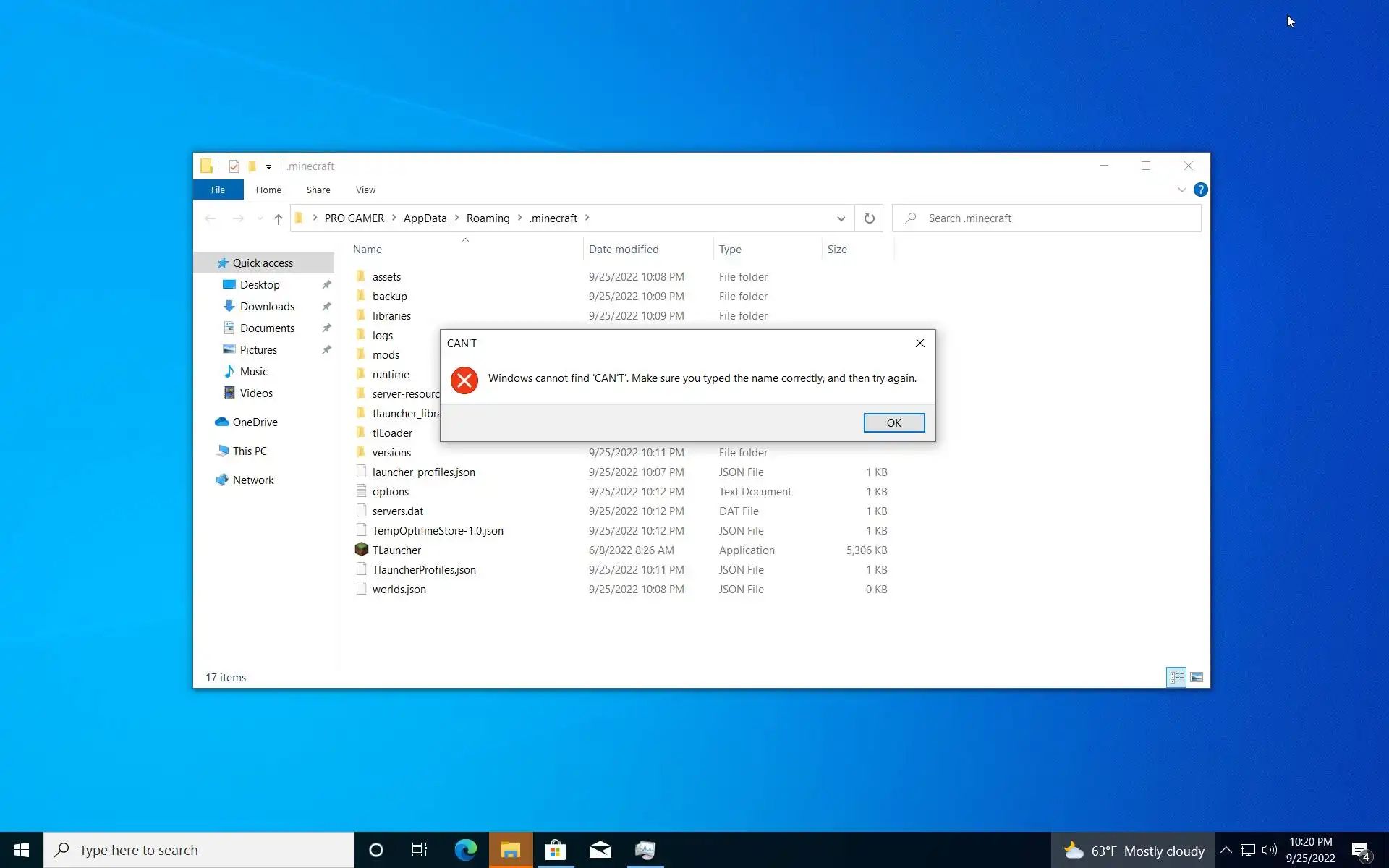Viewport: 1389px width, 868px height.
Task: Click the refresh icon in address bar
Action: tap(869, 218)
